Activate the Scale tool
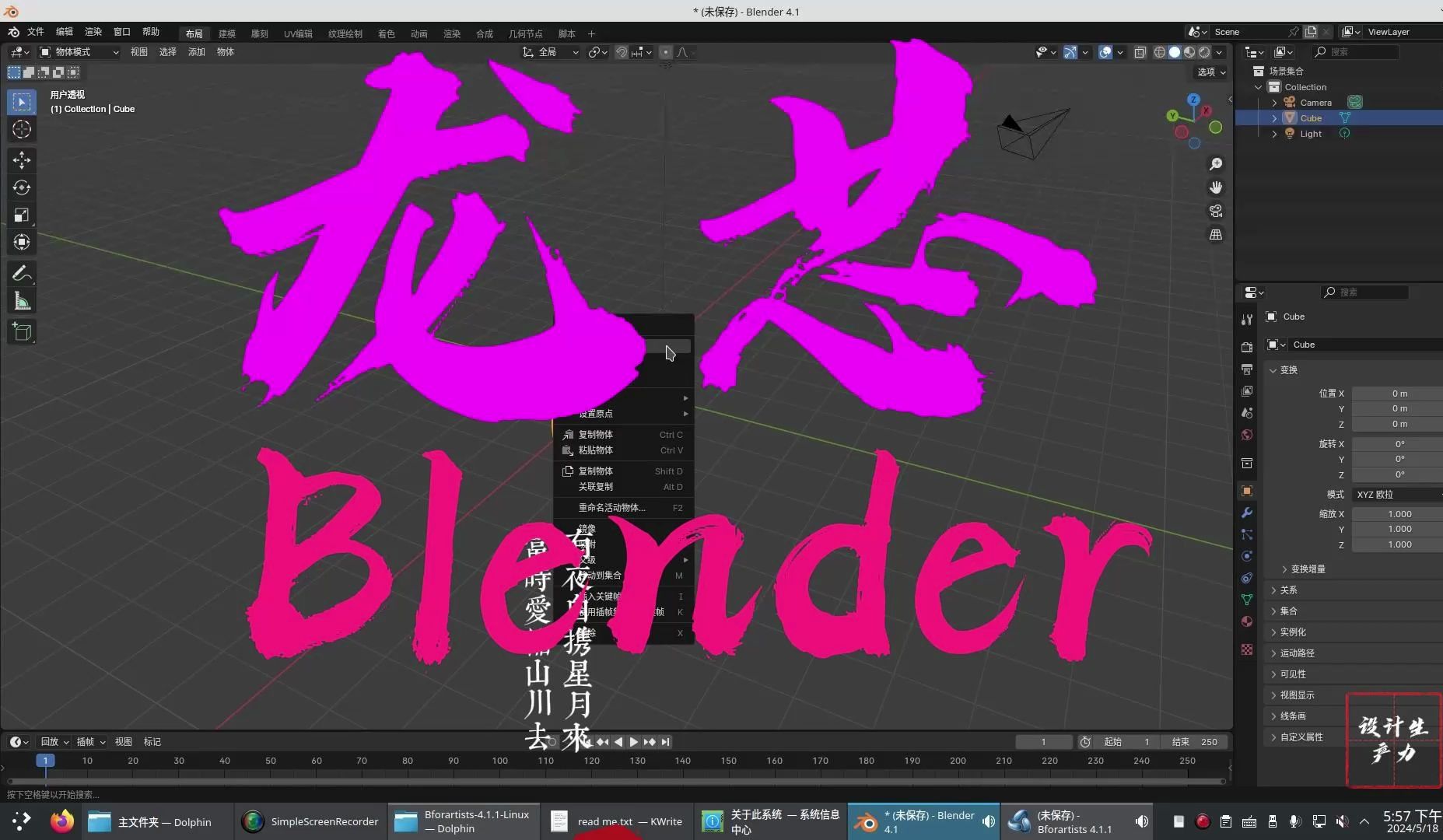 [22, 215]
